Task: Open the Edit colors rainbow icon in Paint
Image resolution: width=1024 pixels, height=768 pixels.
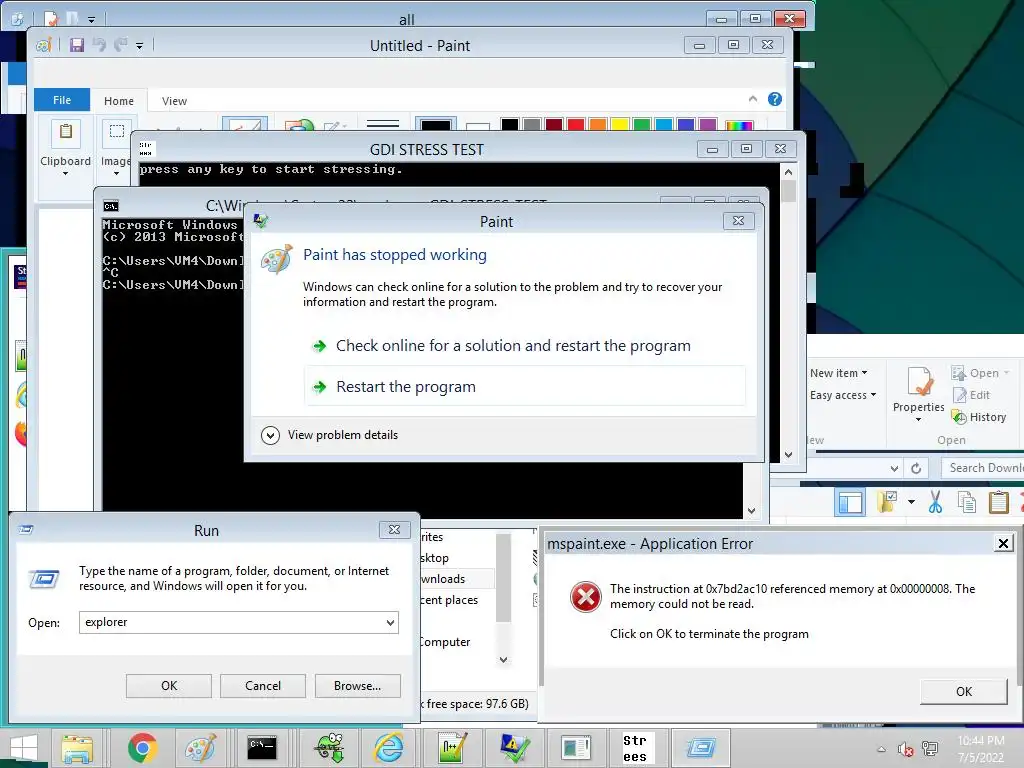Action: click(739, 125)
